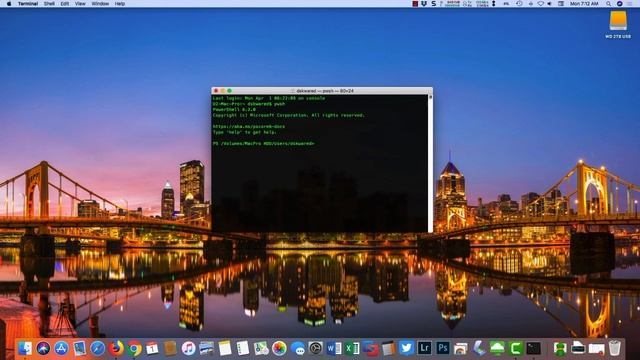Zoom the Terminal window with green button
640x360 pixels.
[230, 91]
